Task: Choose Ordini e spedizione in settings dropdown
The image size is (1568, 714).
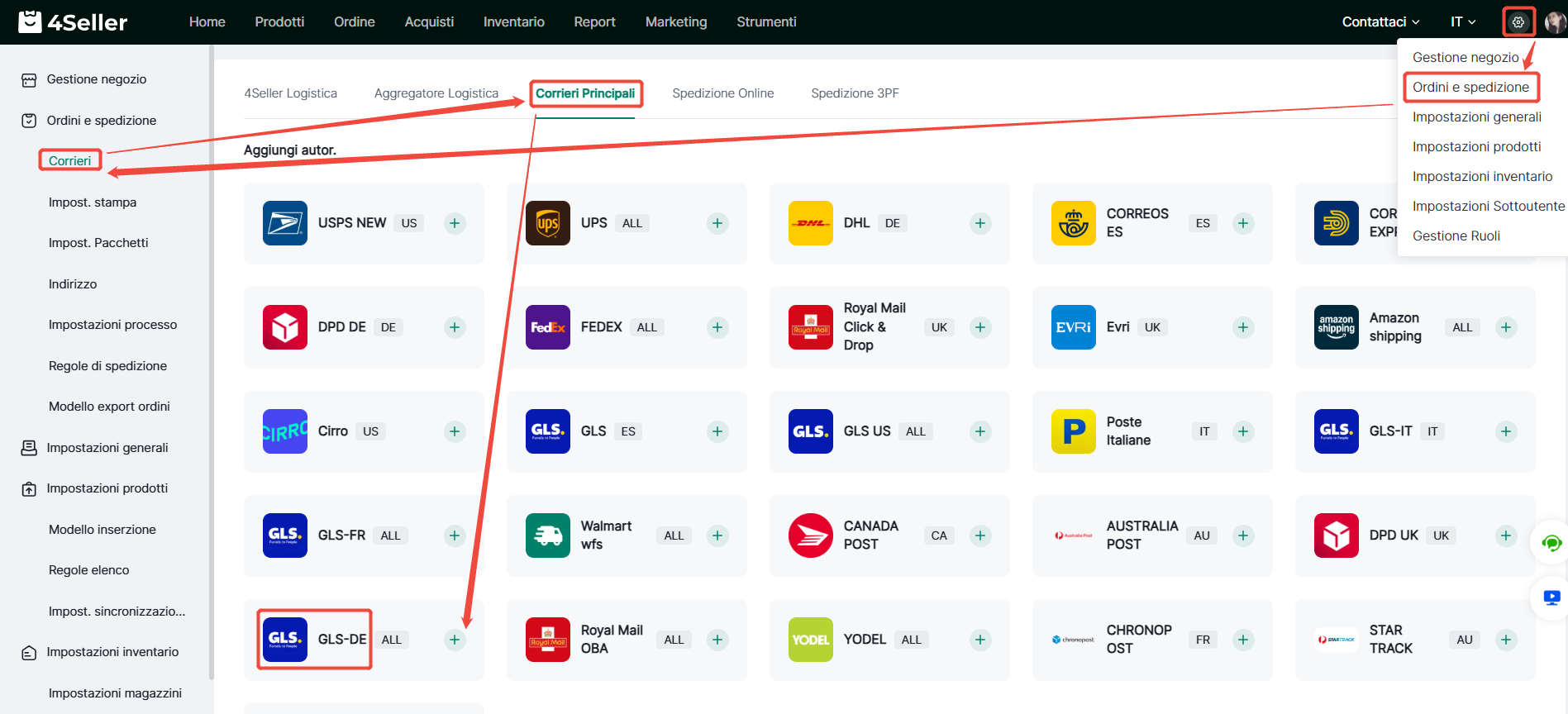Action: click(x=1471, y=88)
